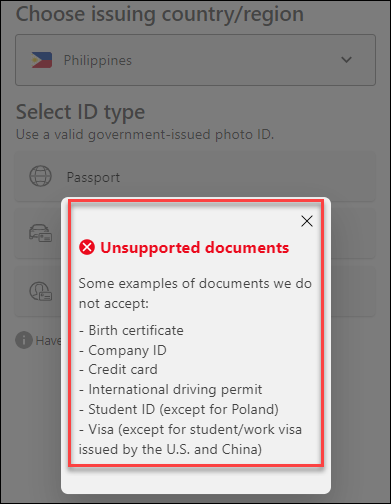Click the Unsupported documents heading
The image size is (391, 504).
point(195,248)
